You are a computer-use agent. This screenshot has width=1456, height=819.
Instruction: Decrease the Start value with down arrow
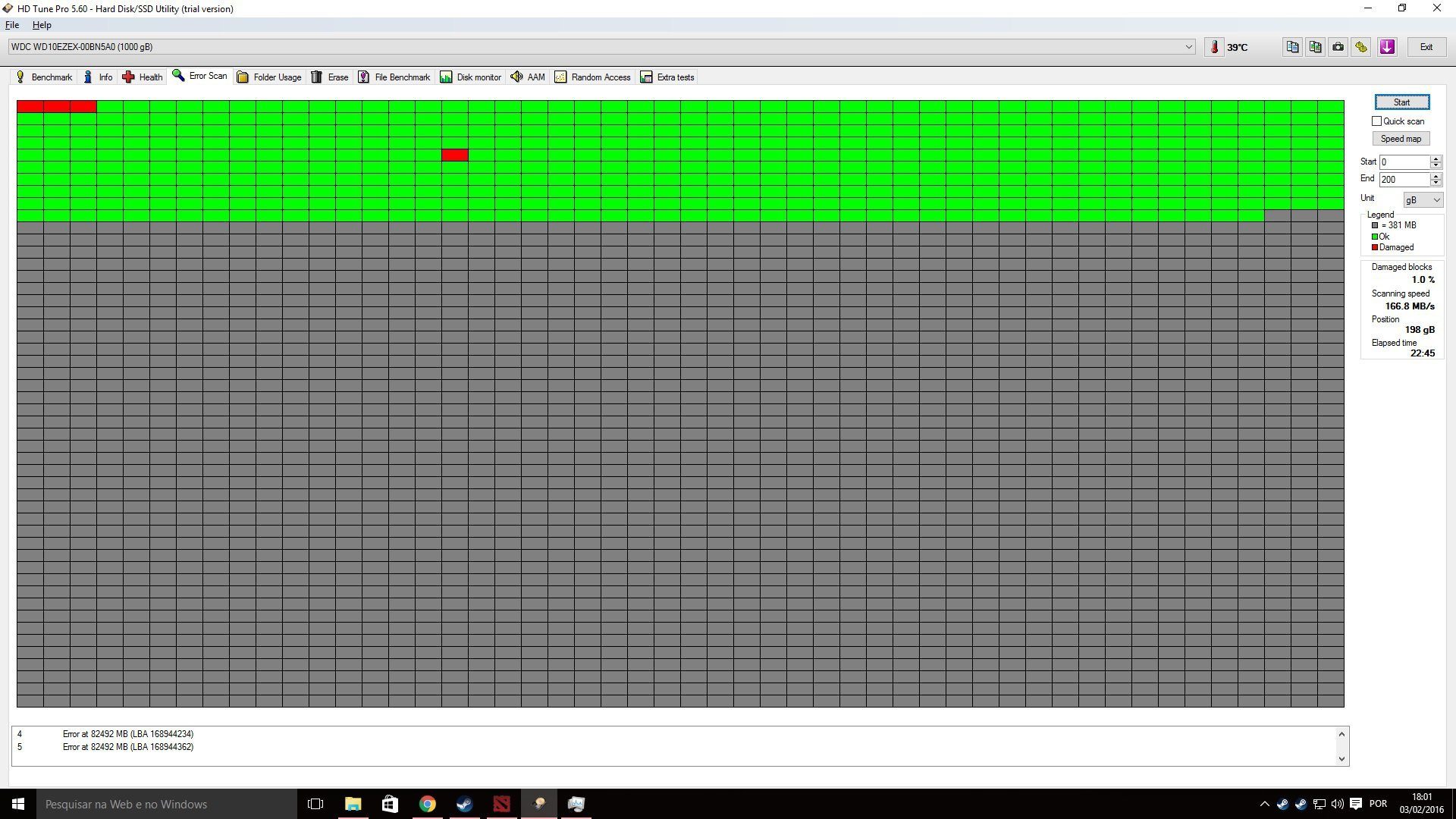pos(1436,165)
